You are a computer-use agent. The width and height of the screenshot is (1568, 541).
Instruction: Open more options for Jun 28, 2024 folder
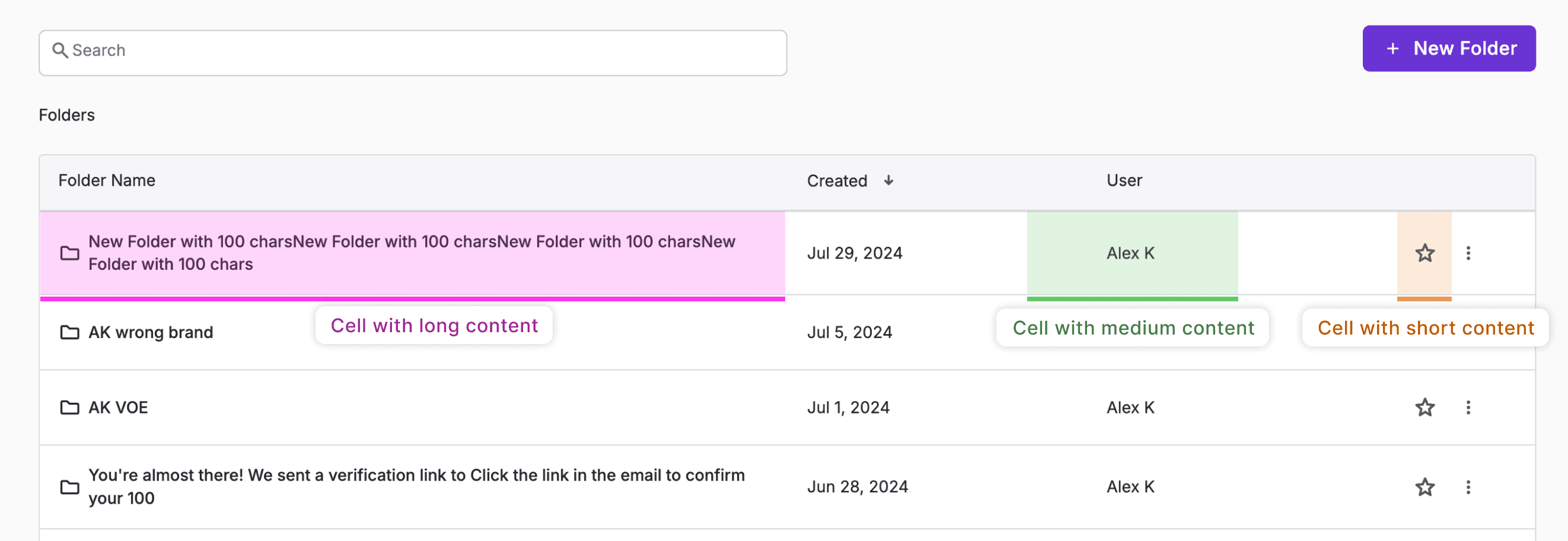click(x=1468, y=487)
